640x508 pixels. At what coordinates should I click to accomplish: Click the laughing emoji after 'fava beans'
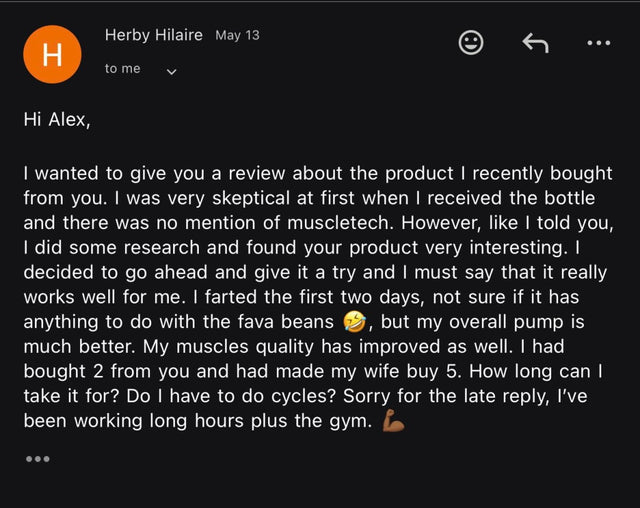click(354, 322)
